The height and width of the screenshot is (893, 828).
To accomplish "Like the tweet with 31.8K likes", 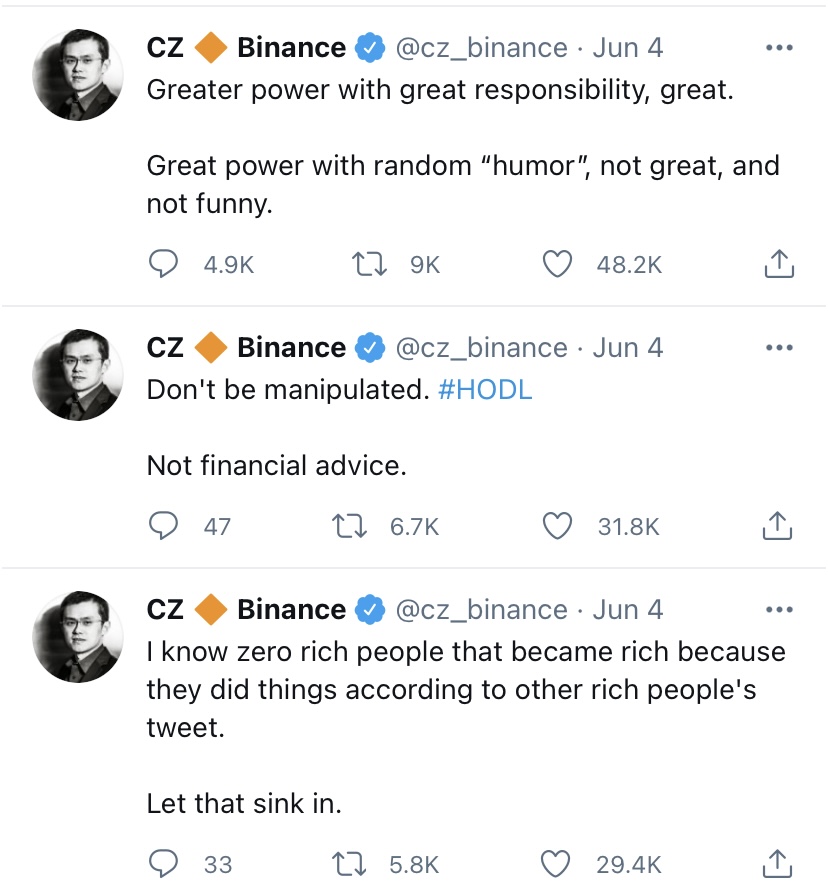I will (557, 526).
